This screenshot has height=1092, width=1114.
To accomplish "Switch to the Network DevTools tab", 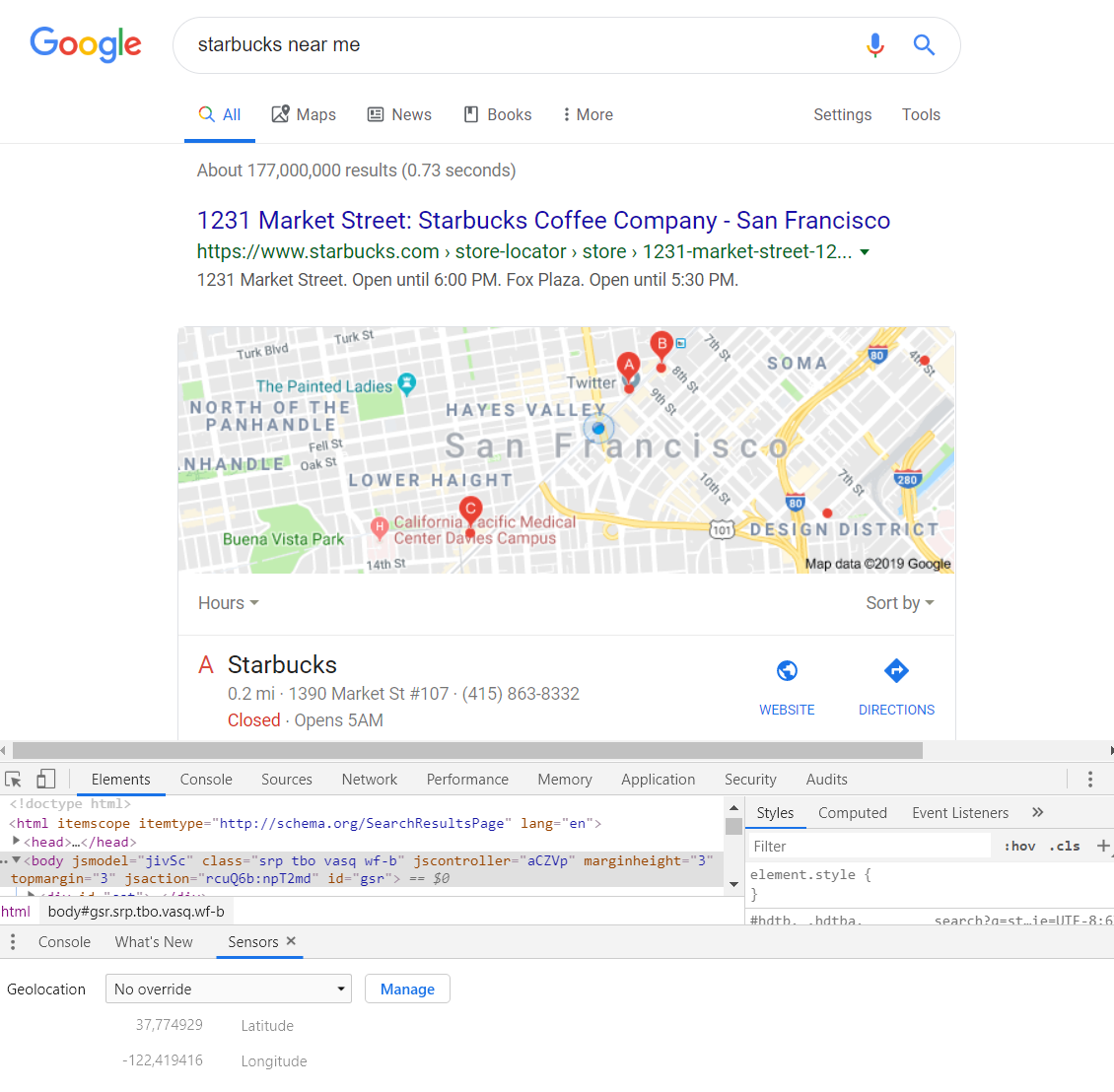I will pyautogui.click(x=369, y=780).
